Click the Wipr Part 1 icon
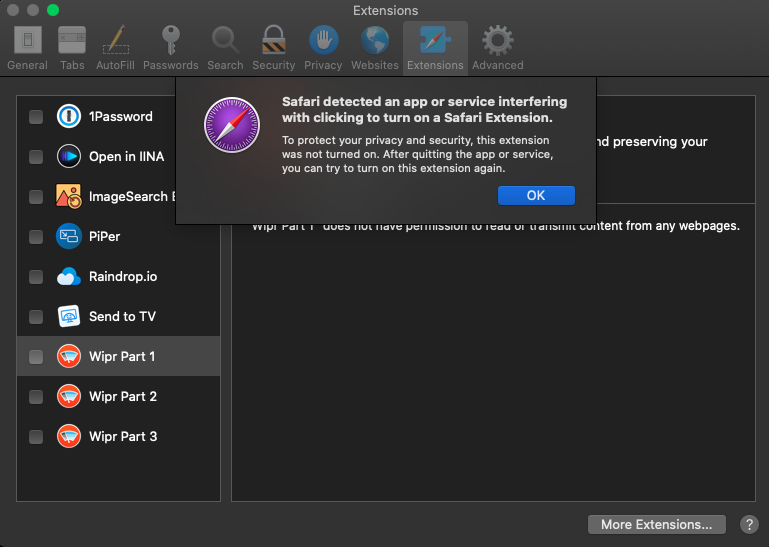The width and height of the screenshot is (769, 547). tap(69, 356)
